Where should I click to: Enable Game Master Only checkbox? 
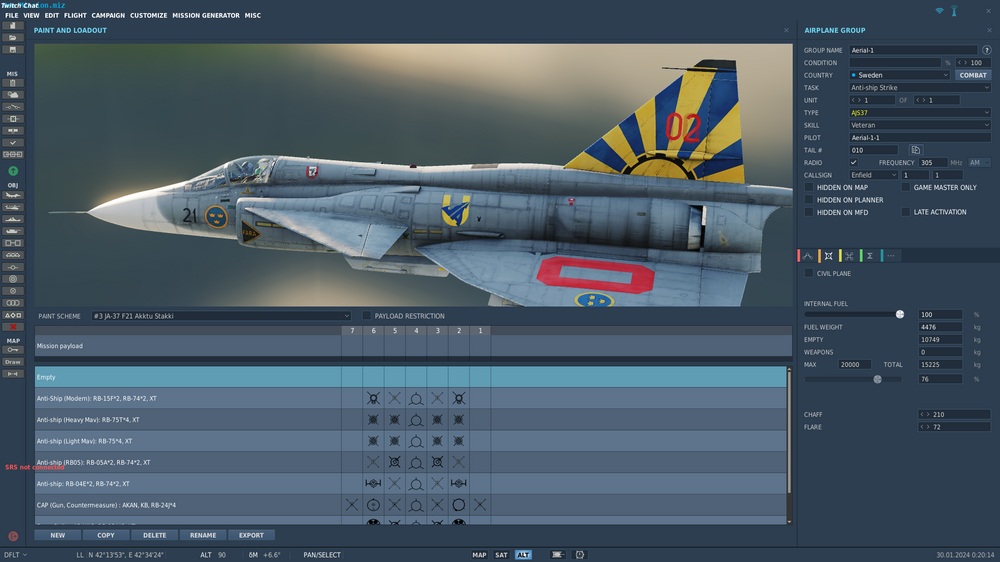906,188
